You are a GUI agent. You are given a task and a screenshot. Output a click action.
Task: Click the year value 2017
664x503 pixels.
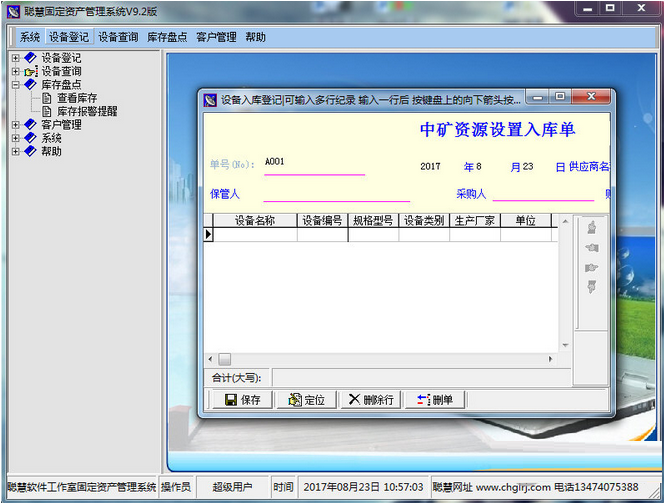click(430, 166)
